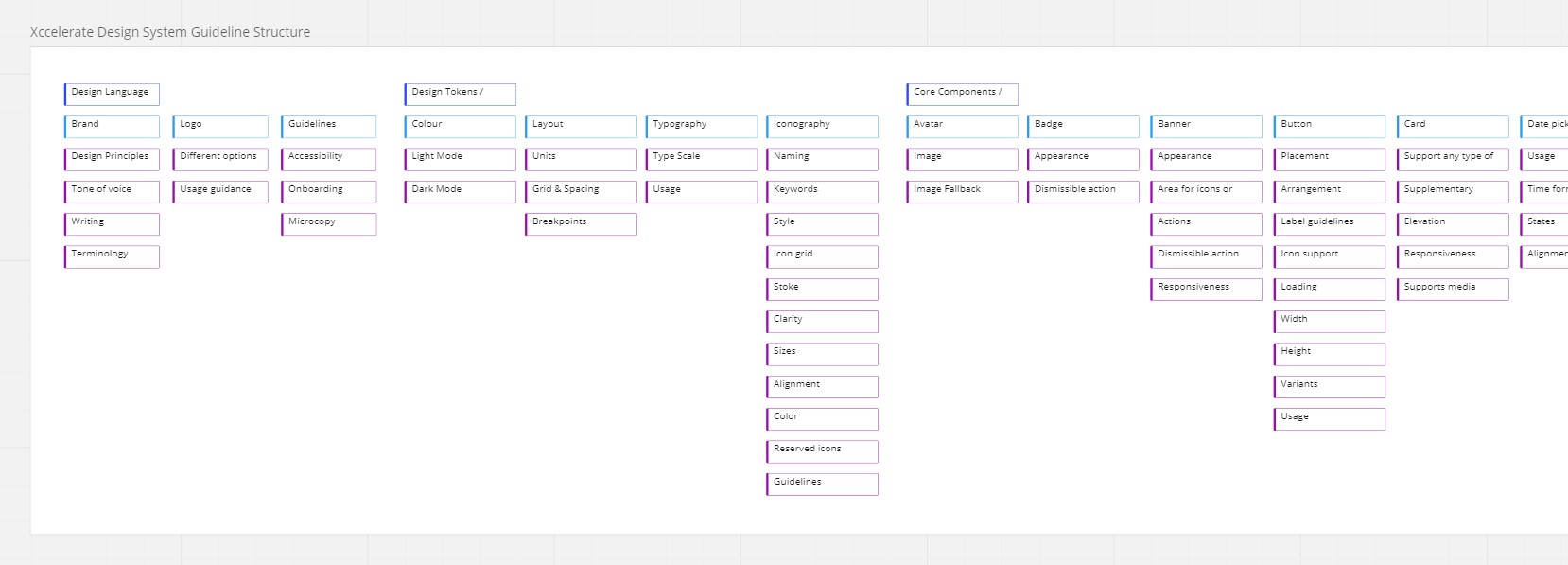This screenshot has width=1568, height=565.
Task: Click the Reserved icons card
Action: 822,451
